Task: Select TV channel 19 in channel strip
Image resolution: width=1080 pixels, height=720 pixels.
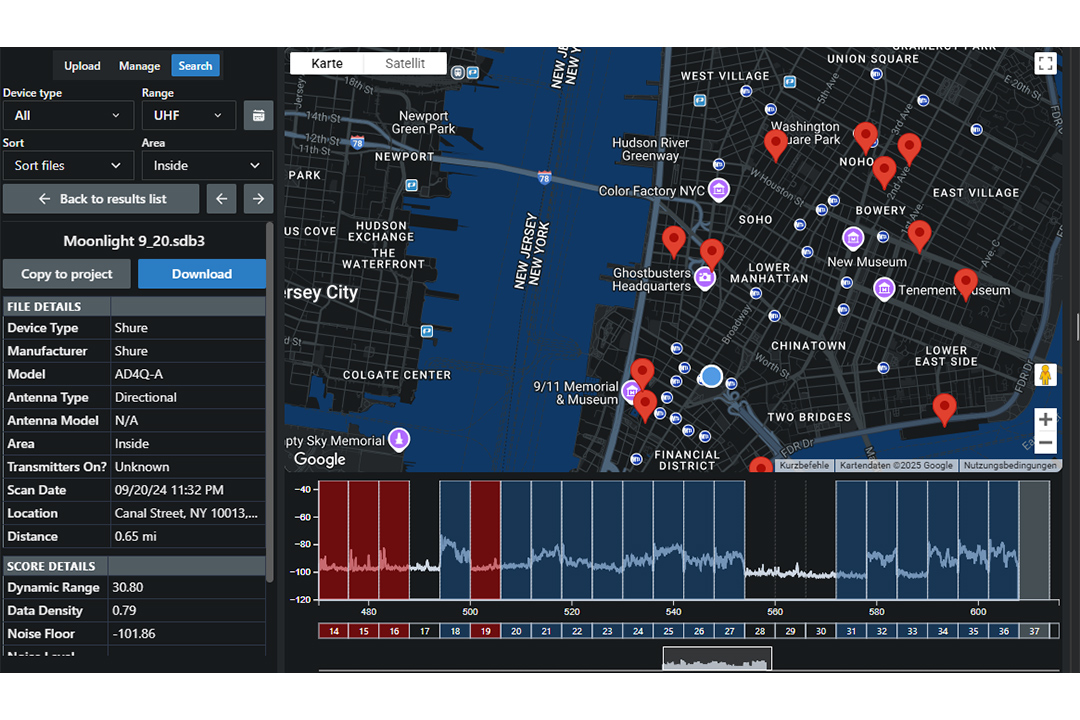Action: (x=486, y=631)
